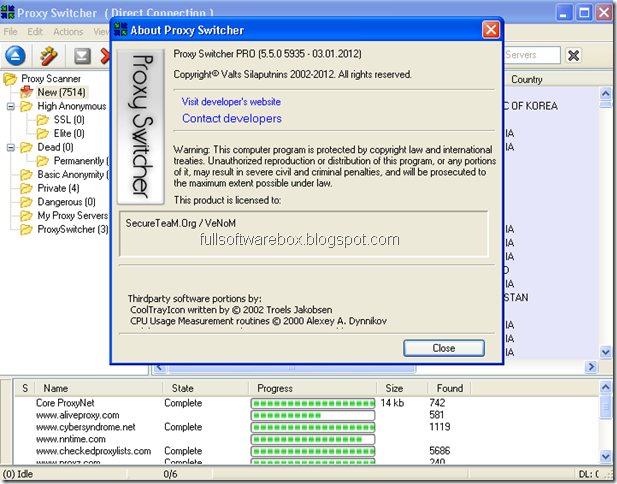This screenshot has height=484, width=617.
Task: Open the proxy wizard wand icon
Action: coord(48,55)
